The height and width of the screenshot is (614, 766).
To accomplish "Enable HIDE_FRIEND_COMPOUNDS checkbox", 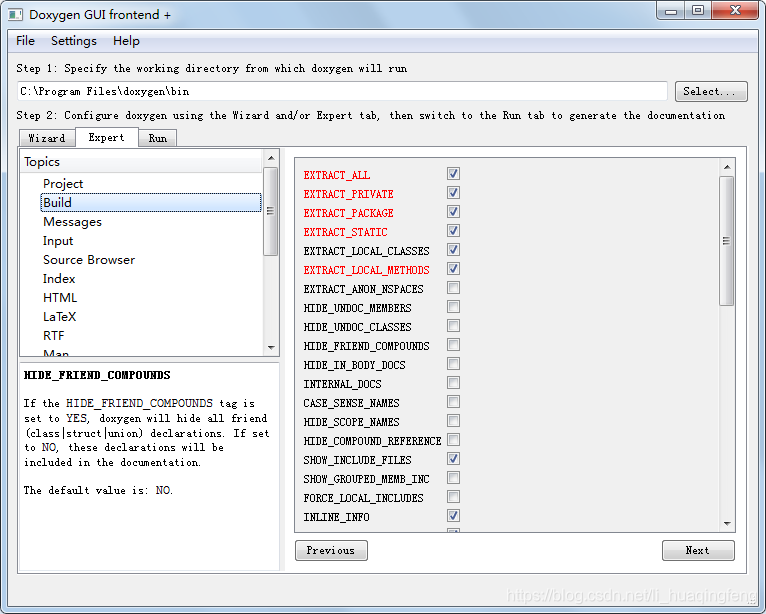I will 453,345.
